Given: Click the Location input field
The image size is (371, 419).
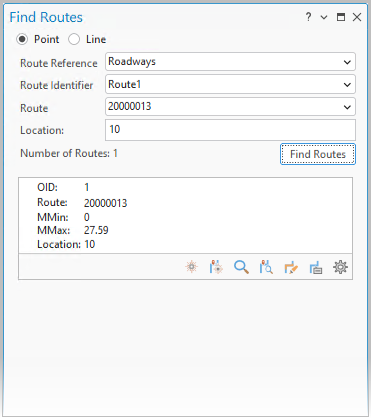Looking at the screenshot, I should click(230, 130).
